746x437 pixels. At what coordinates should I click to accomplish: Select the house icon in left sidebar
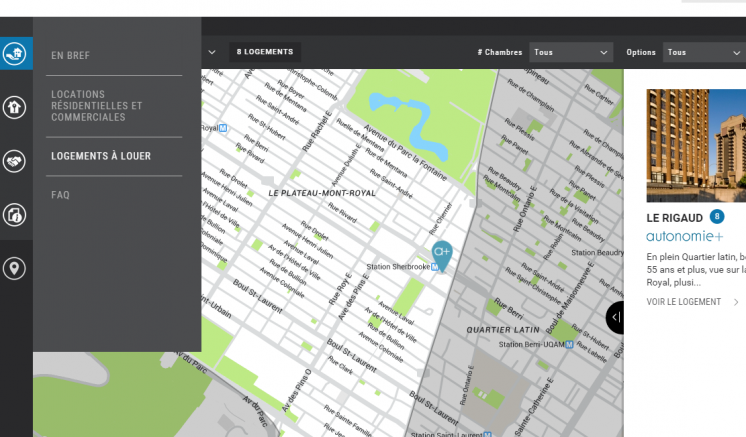tap(15, 106)
